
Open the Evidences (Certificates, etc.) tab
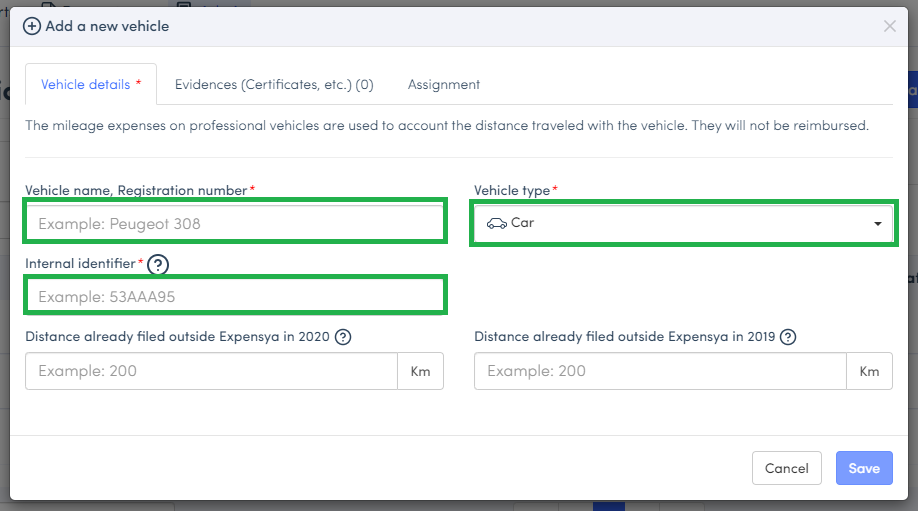[274, 85]
